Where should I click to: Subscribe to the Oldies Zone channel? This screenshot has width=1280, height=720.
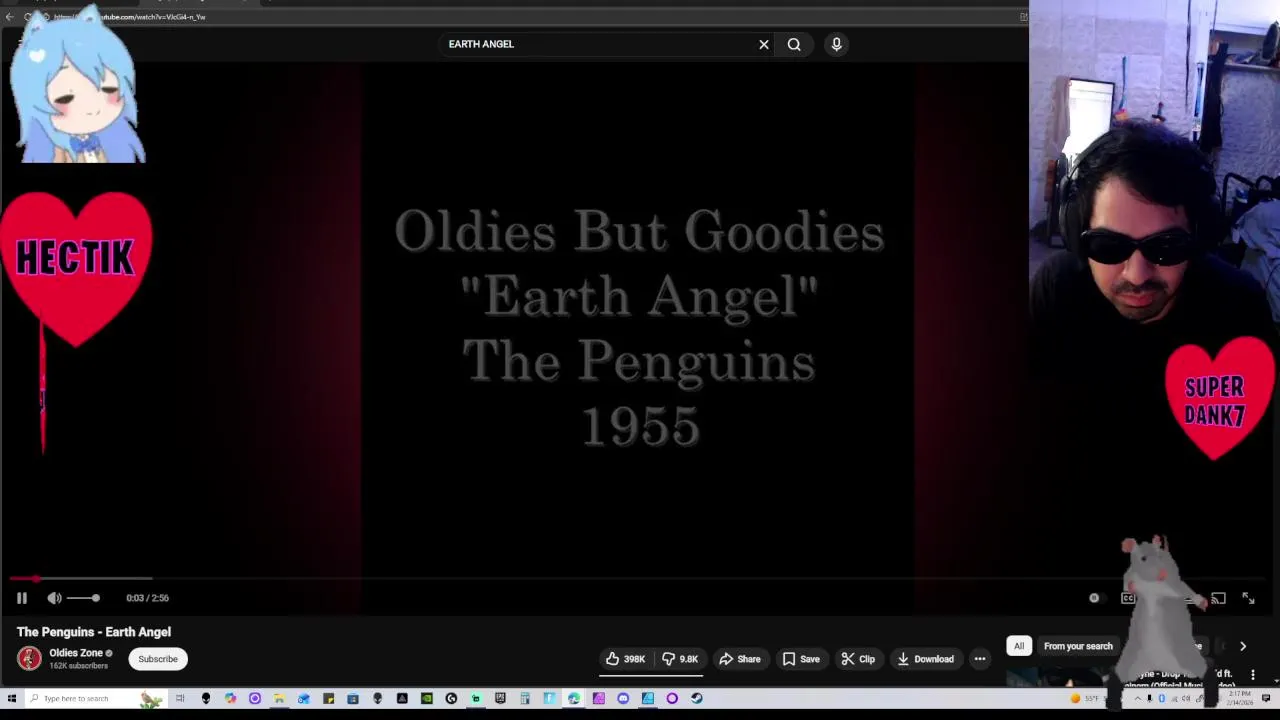pos(158,659)
